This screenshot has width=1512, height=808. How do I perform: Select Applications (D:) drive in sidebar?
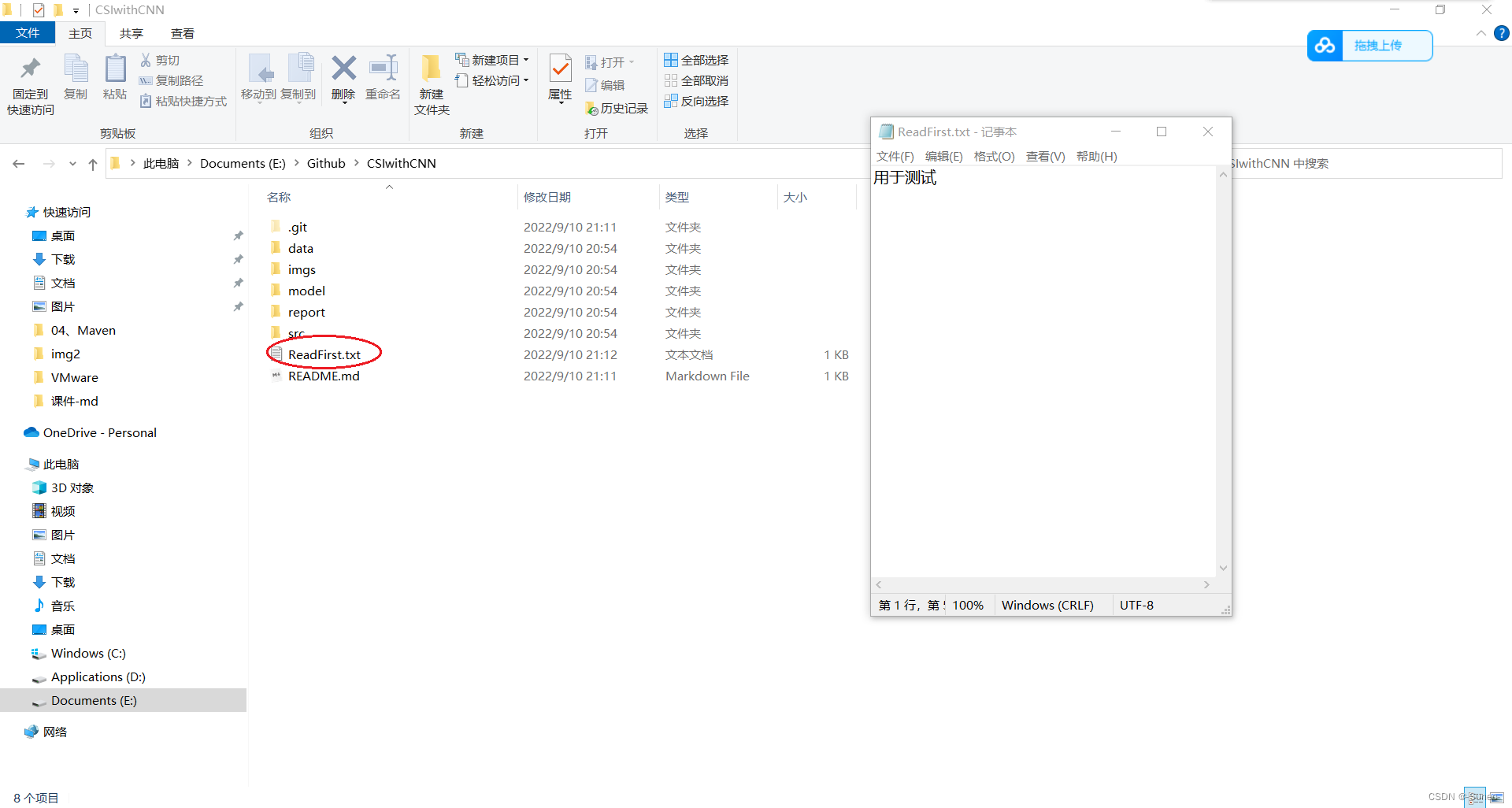click(x=98, y=676)
